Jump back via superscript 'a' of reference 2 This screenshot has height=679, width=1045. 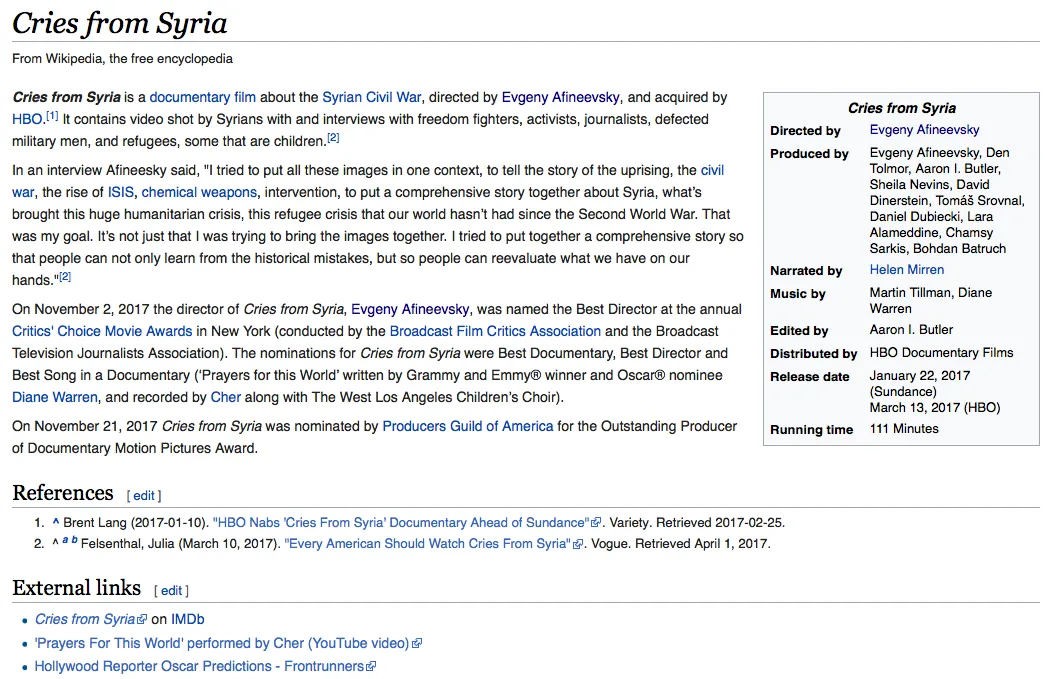(x=65, y=540)
